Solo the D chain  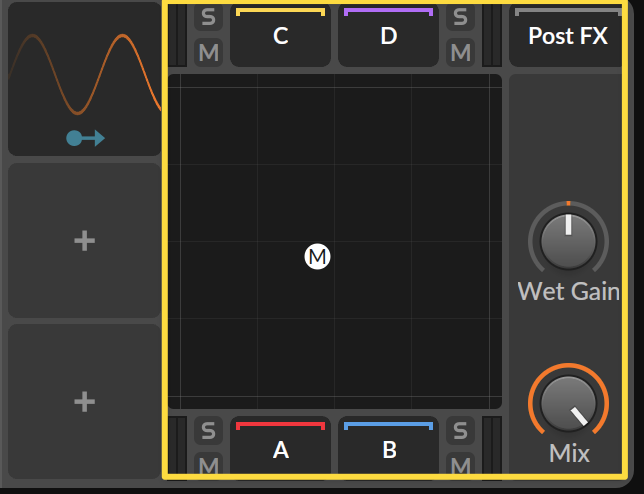460,18
